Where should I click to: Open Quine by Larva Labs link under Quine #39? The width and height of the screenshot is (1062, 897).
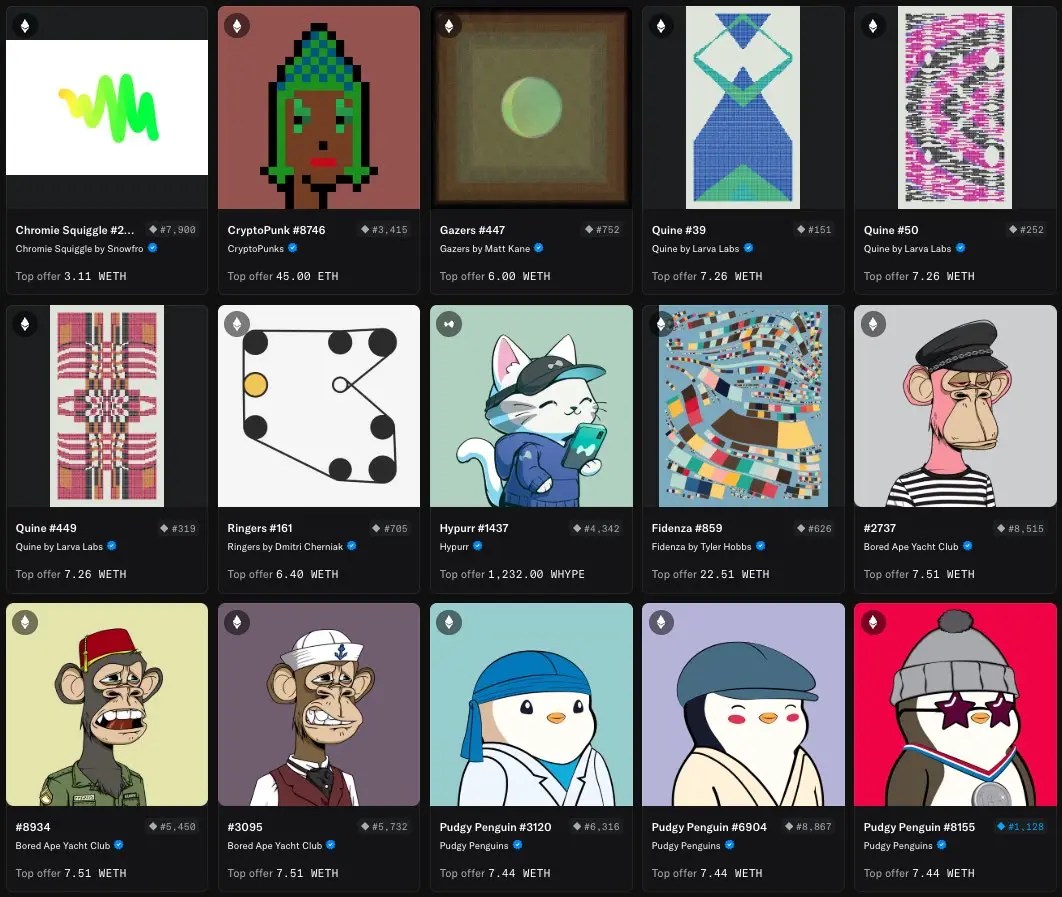coord(695,249)
